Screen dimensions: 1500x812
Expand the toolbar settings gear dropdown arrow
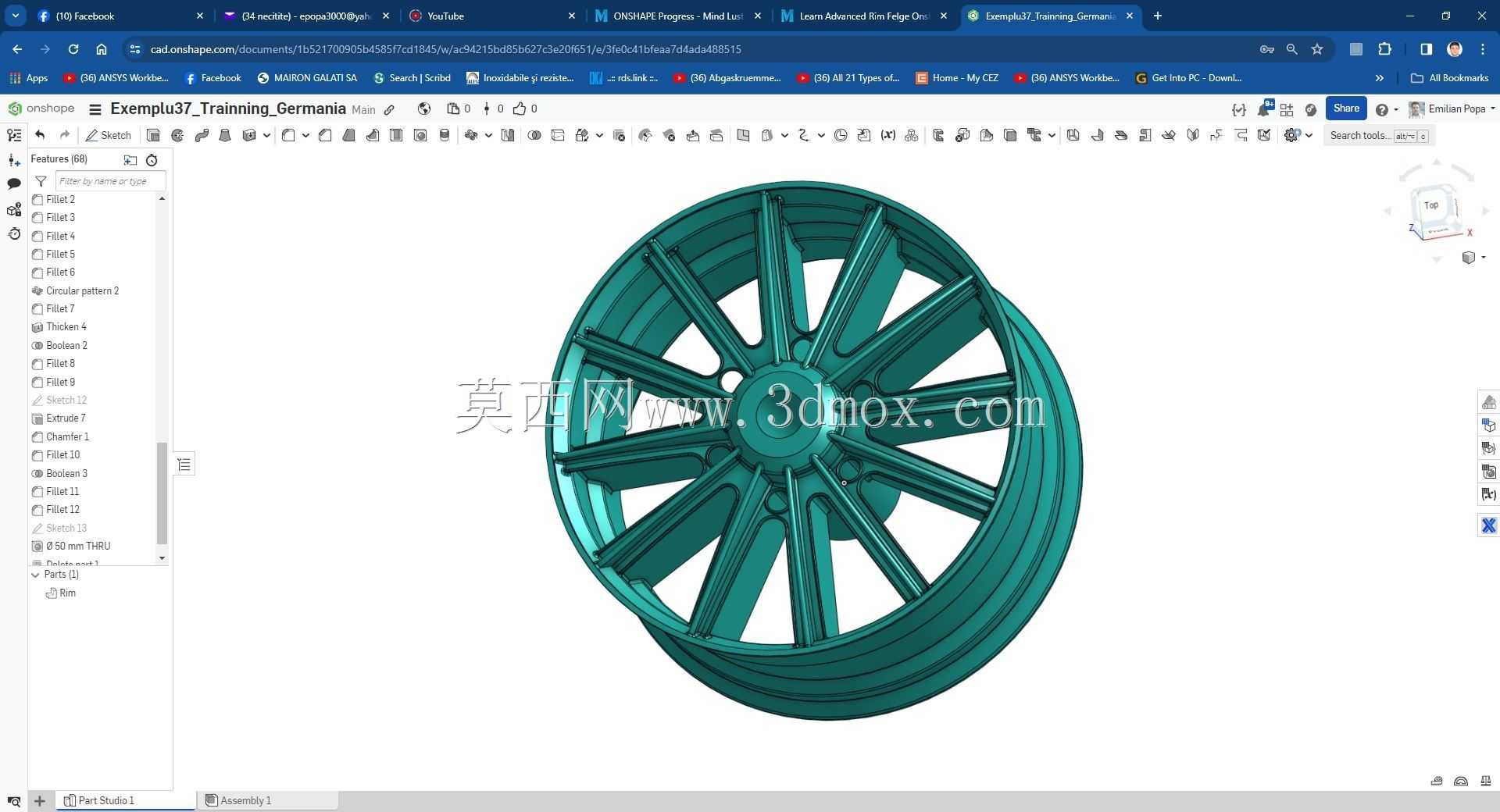click(1309, 135)
